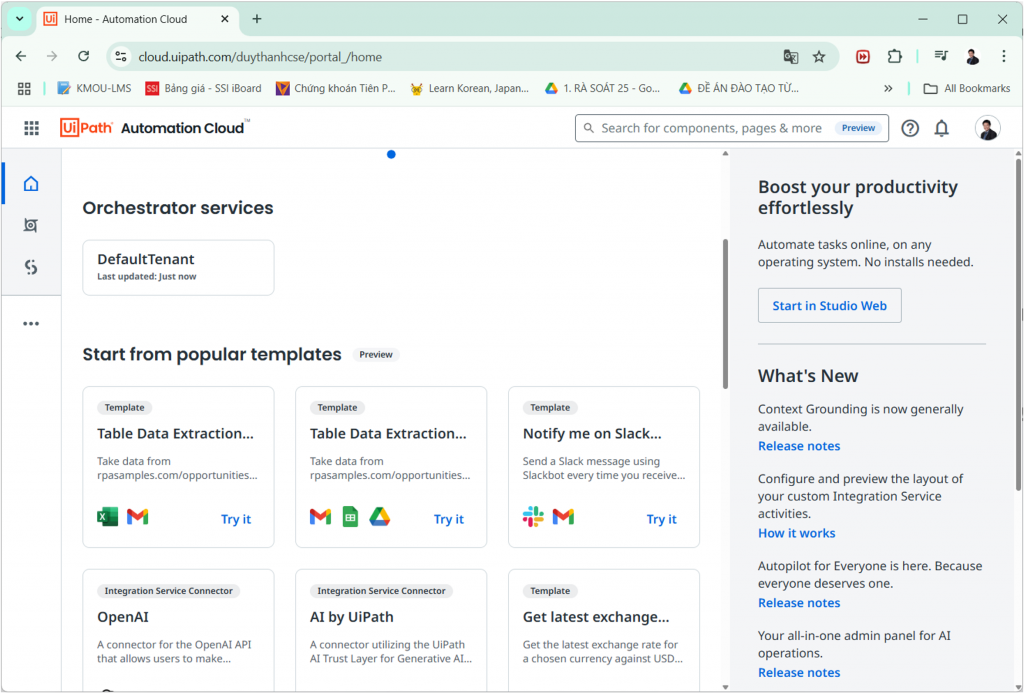
Task: Reload the page with the refresh icon
Action: pyautogui.click(x=84, y=56)
